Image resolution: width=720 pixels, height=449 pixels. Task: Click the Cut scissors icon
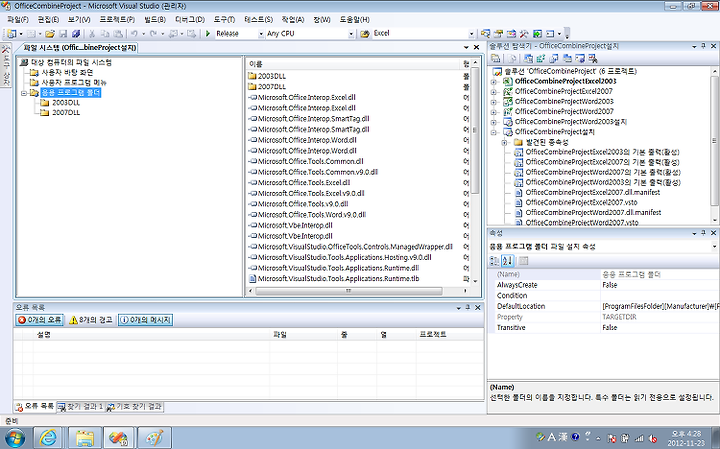pyautogui.click(x=92, y=34)
